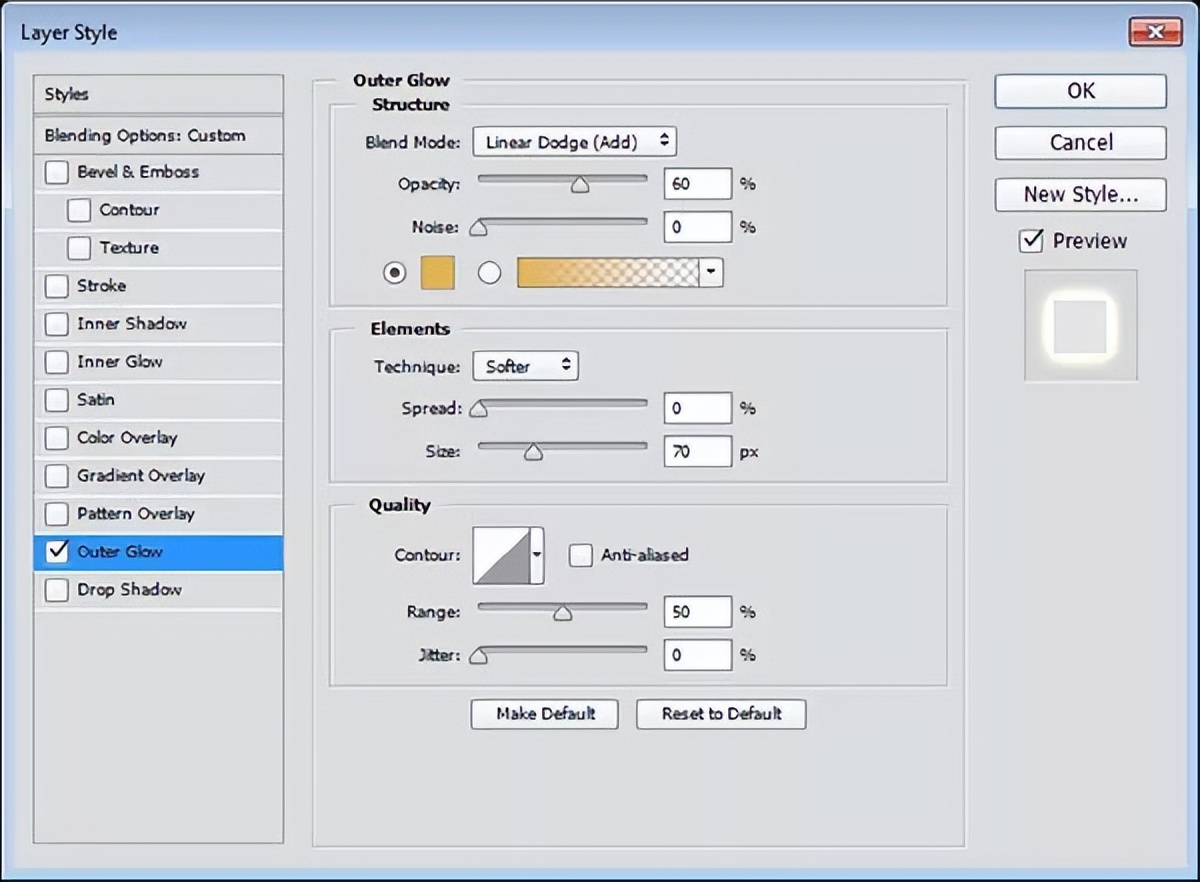Click the orange solid color swatch

[x=437, y=272]
